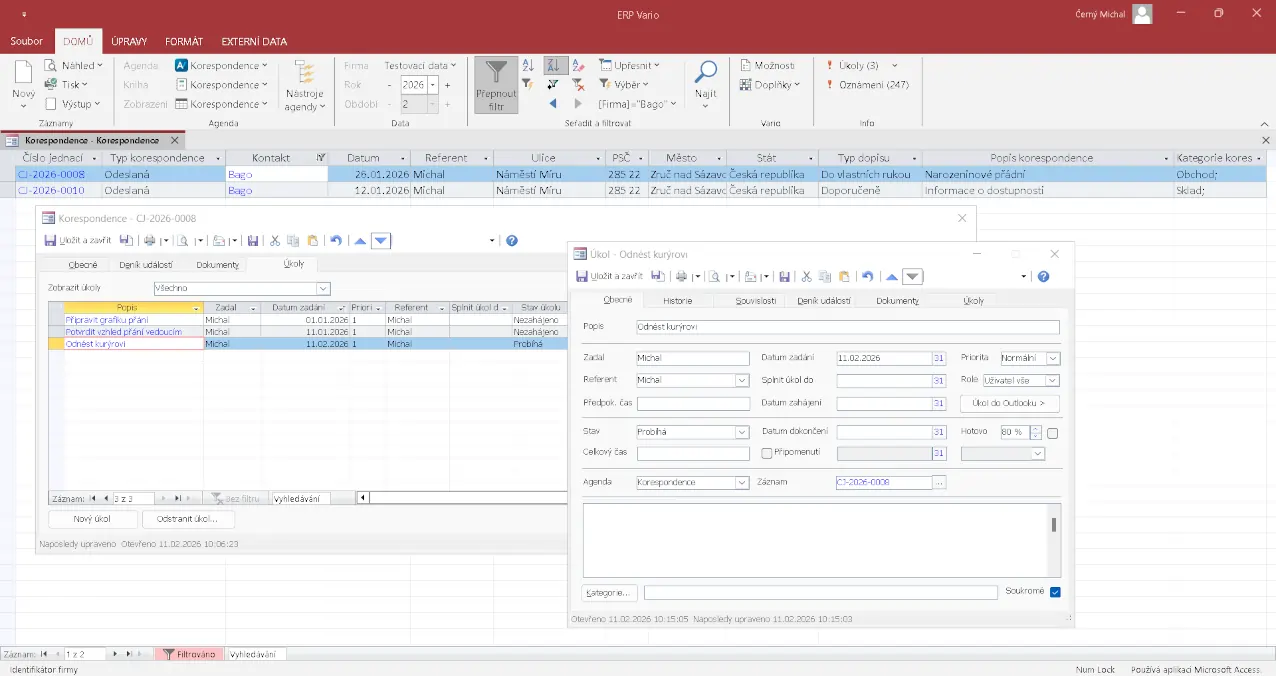
Task: Open the EXTERNÍ DATA ribbon tab
Action: [x=254, y=42]
